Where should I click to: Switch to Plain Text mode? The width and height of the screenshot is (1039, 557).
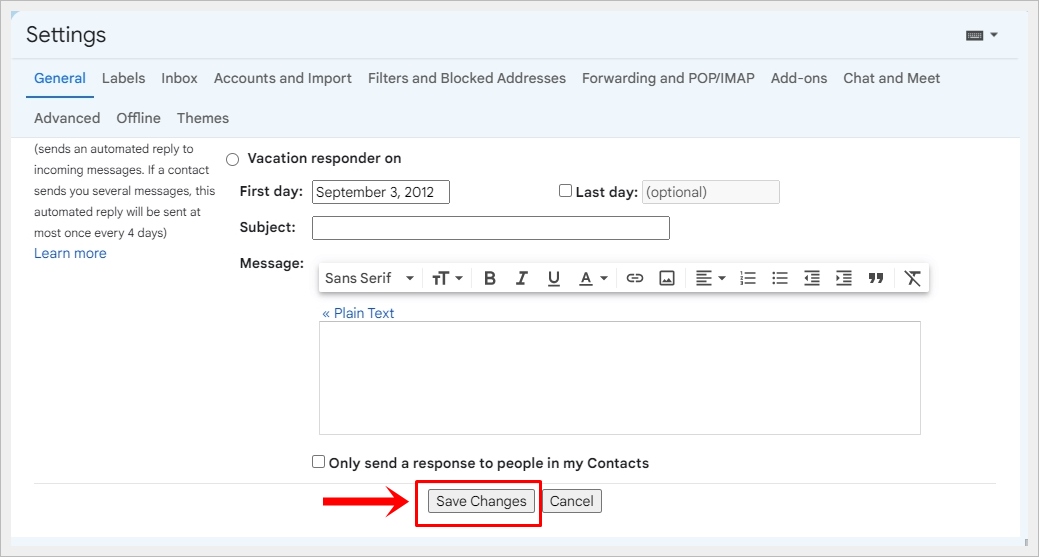[x=358, y=313]
